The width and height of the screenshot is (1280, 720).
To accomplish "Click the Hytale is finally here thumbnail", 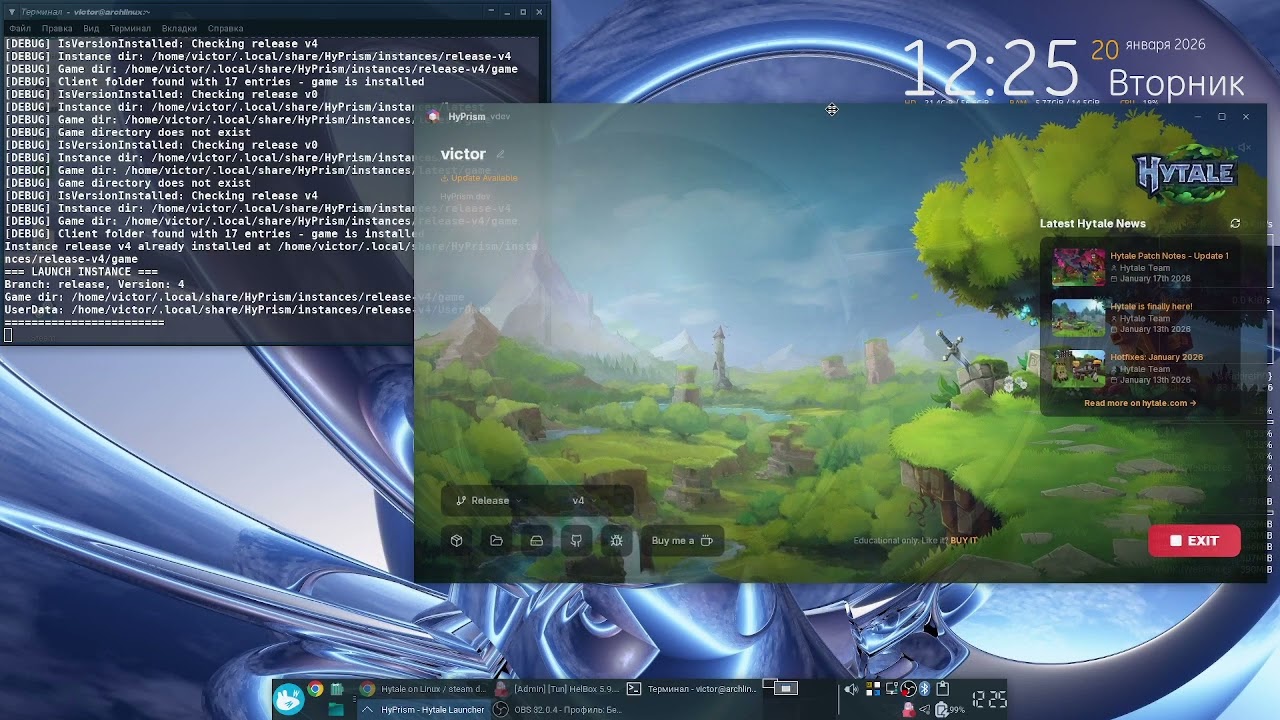I will pos(1078,318).
